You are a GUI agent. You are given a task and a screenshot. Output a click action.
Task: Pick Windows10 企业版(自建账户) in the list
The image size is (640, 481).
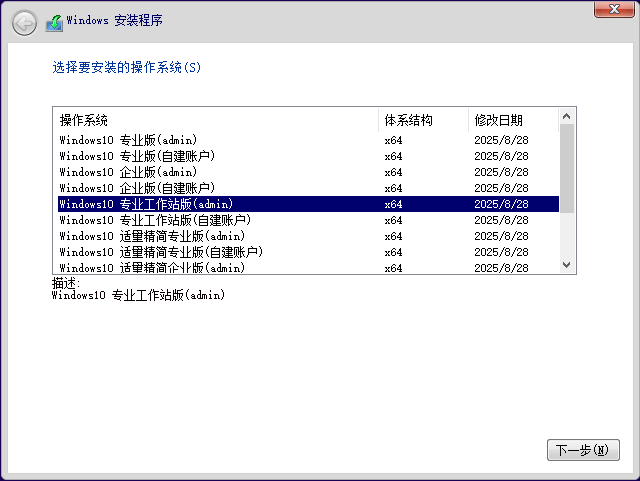point(137,188)
